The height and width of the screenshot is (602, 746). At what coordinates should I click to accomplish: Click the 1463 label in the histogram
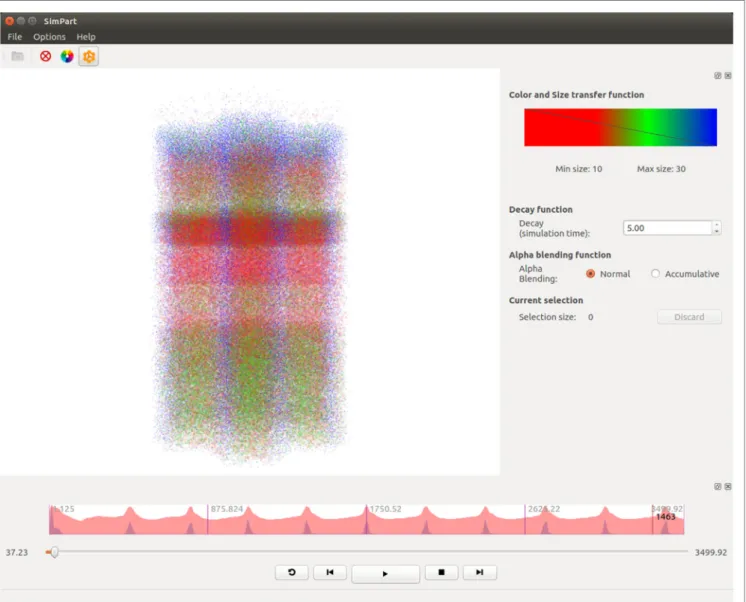click(x=666, y=517)
